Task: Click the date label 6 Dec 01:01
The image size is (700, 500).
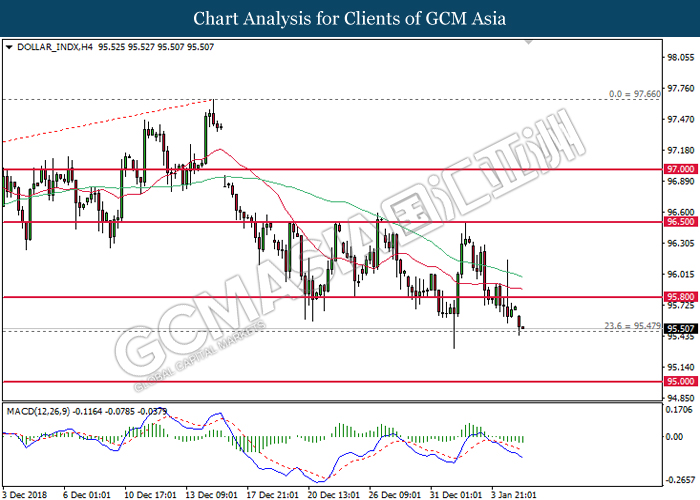Action: tap(87, 495)
